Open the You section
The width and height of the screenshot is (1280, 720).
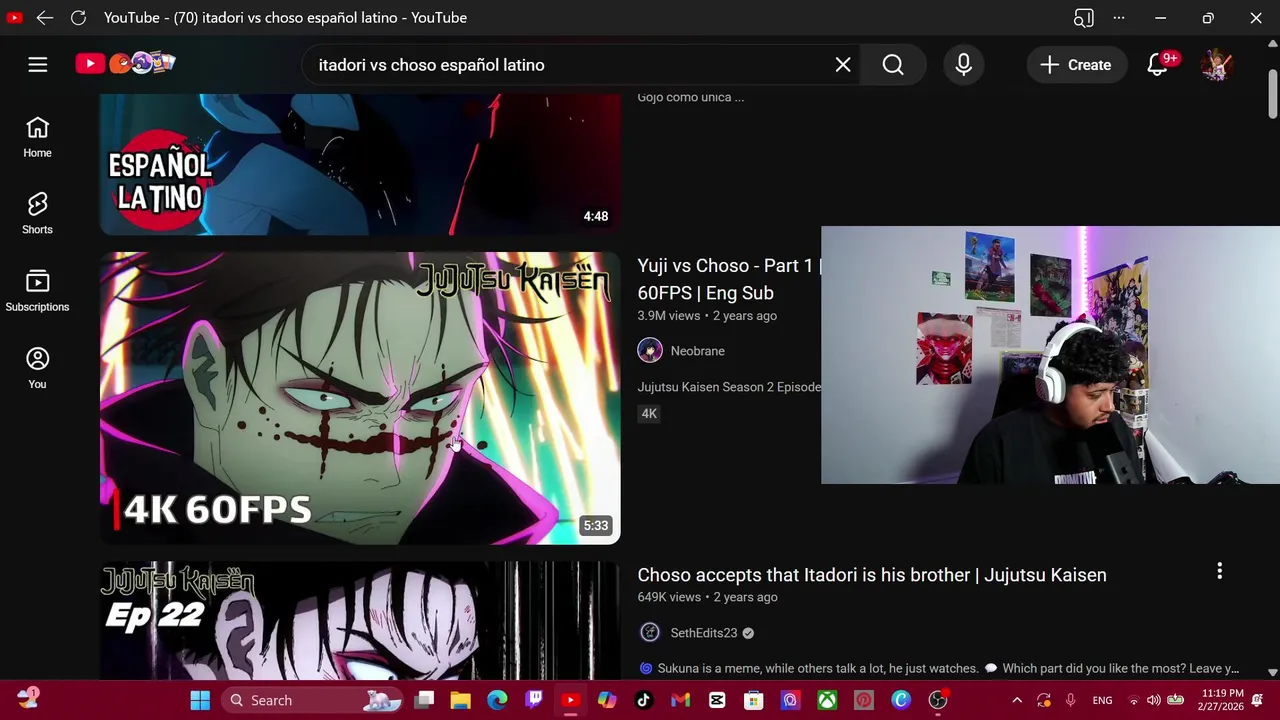pos(37,368)
